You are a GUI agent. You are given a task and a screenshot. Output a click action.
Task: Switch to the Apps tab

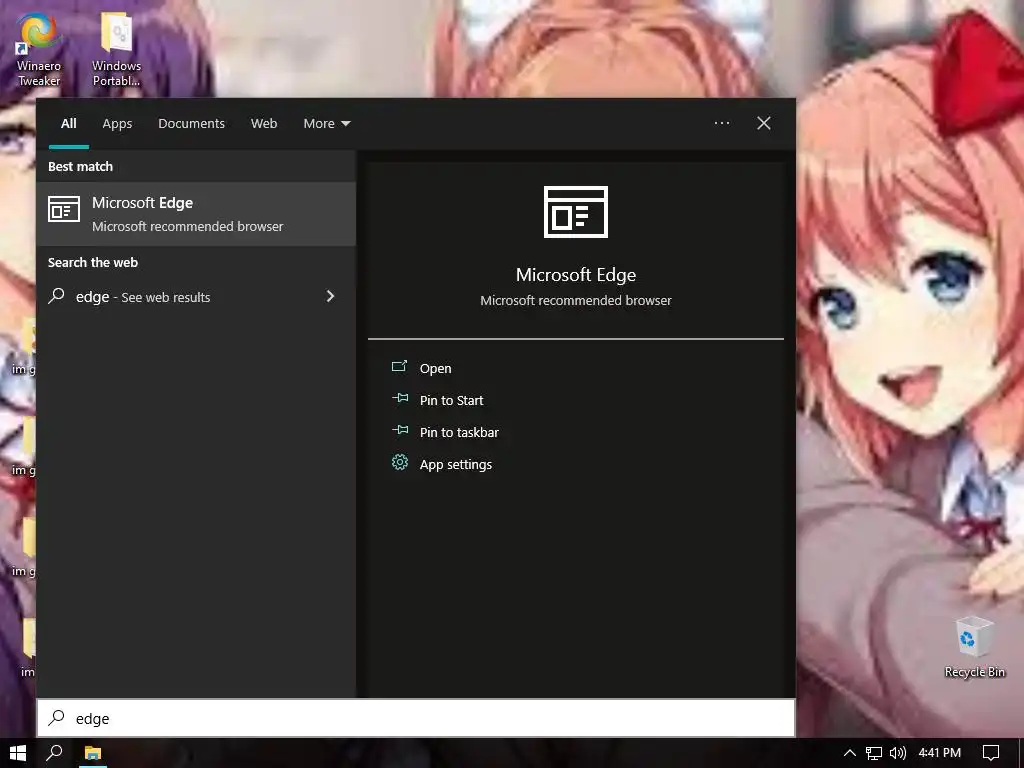pyautogui.click(x=117, y=123)
